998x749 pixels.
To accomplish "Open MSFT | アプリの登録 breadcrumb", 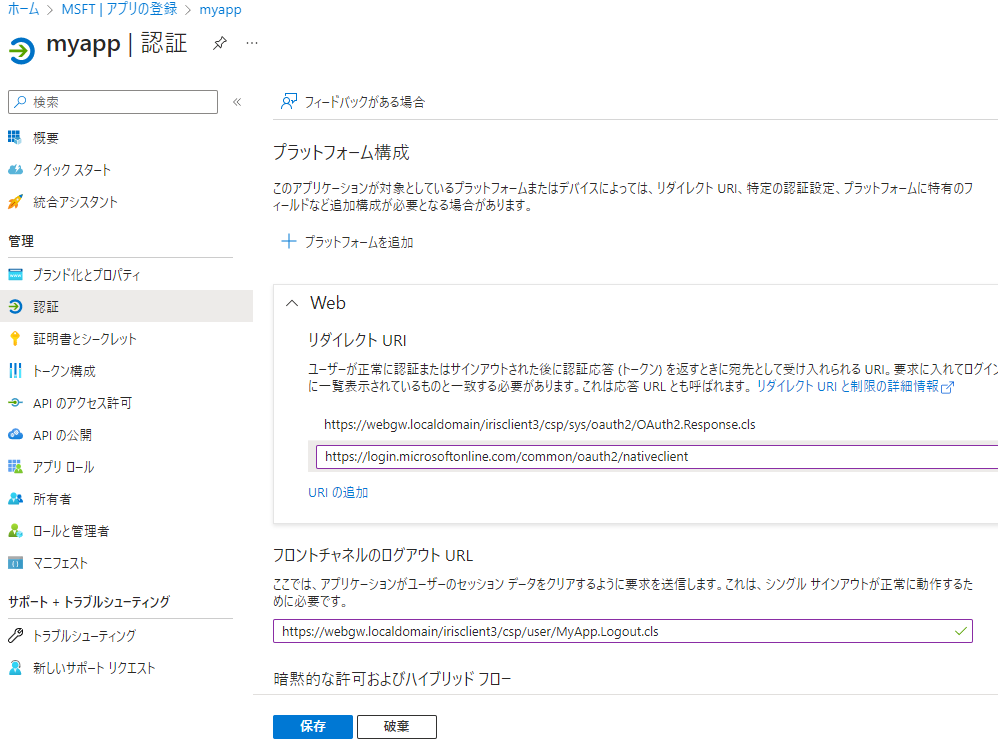I will point(119,10).
